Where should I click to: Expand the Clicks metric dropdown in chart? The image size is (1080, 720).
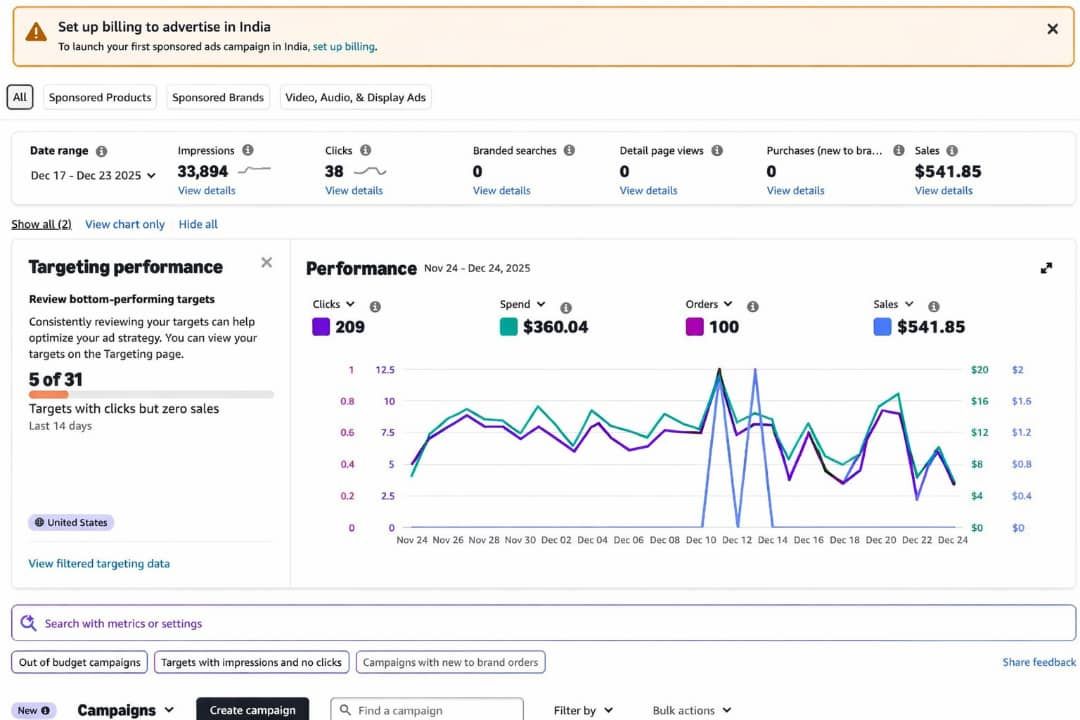(333, 304)
